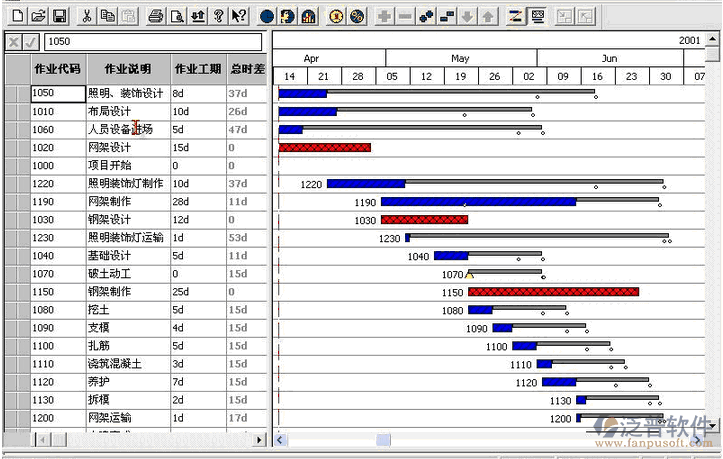Click the New document icon
This screenshot has height=459, width=723.
(x=17, y=16)
